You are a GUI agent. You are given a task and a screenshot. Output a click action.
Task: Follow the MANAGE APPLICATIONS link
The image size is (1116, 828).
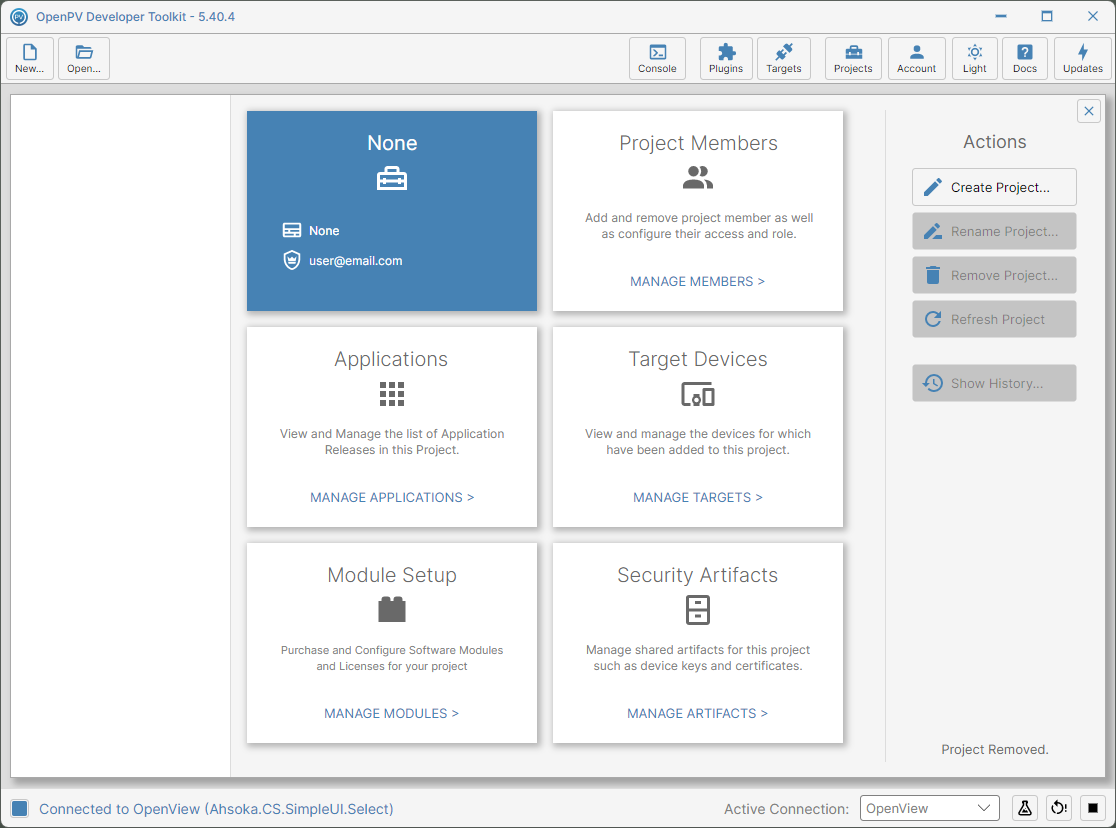click(x=392, y=498)
